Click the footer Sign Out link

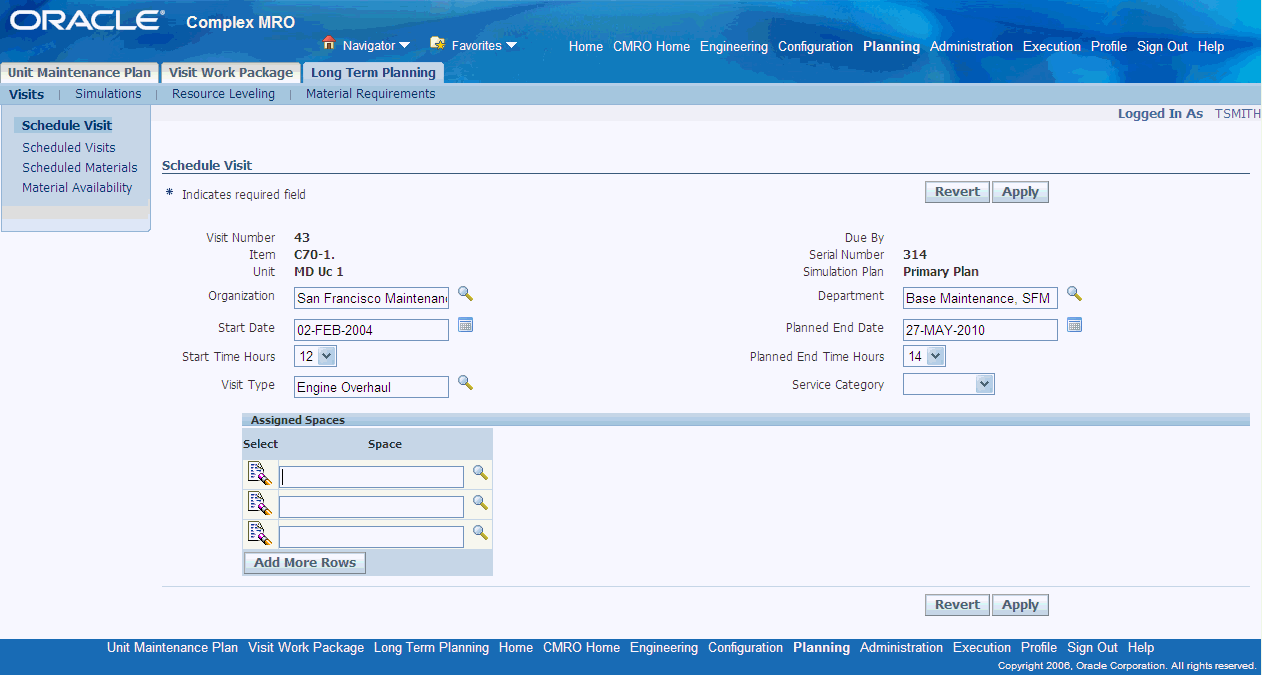pyautogui.click(x=1092, y=647)
